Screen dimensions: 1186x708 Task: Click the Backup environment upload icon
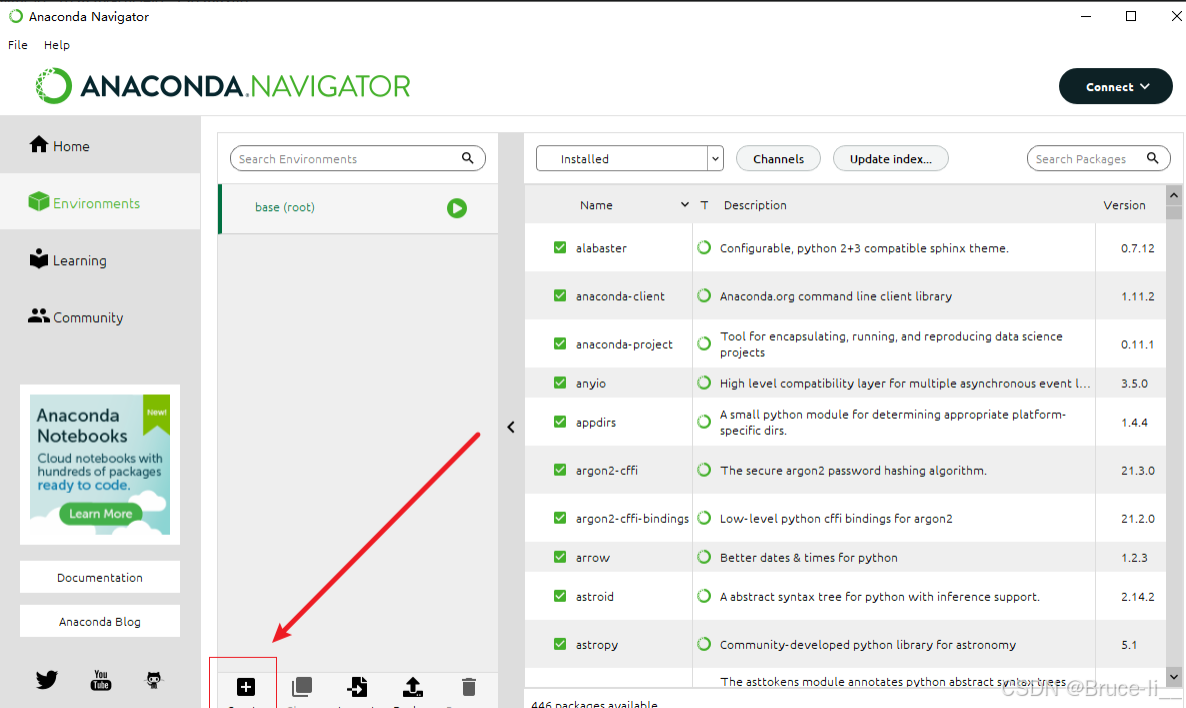(413, 687)
